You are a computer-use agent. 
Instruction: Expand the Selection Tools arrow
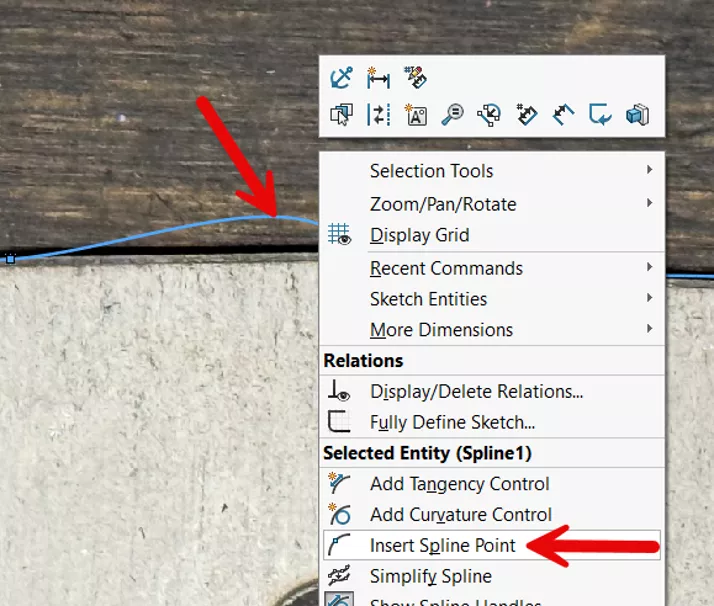[x=649, y=169]
